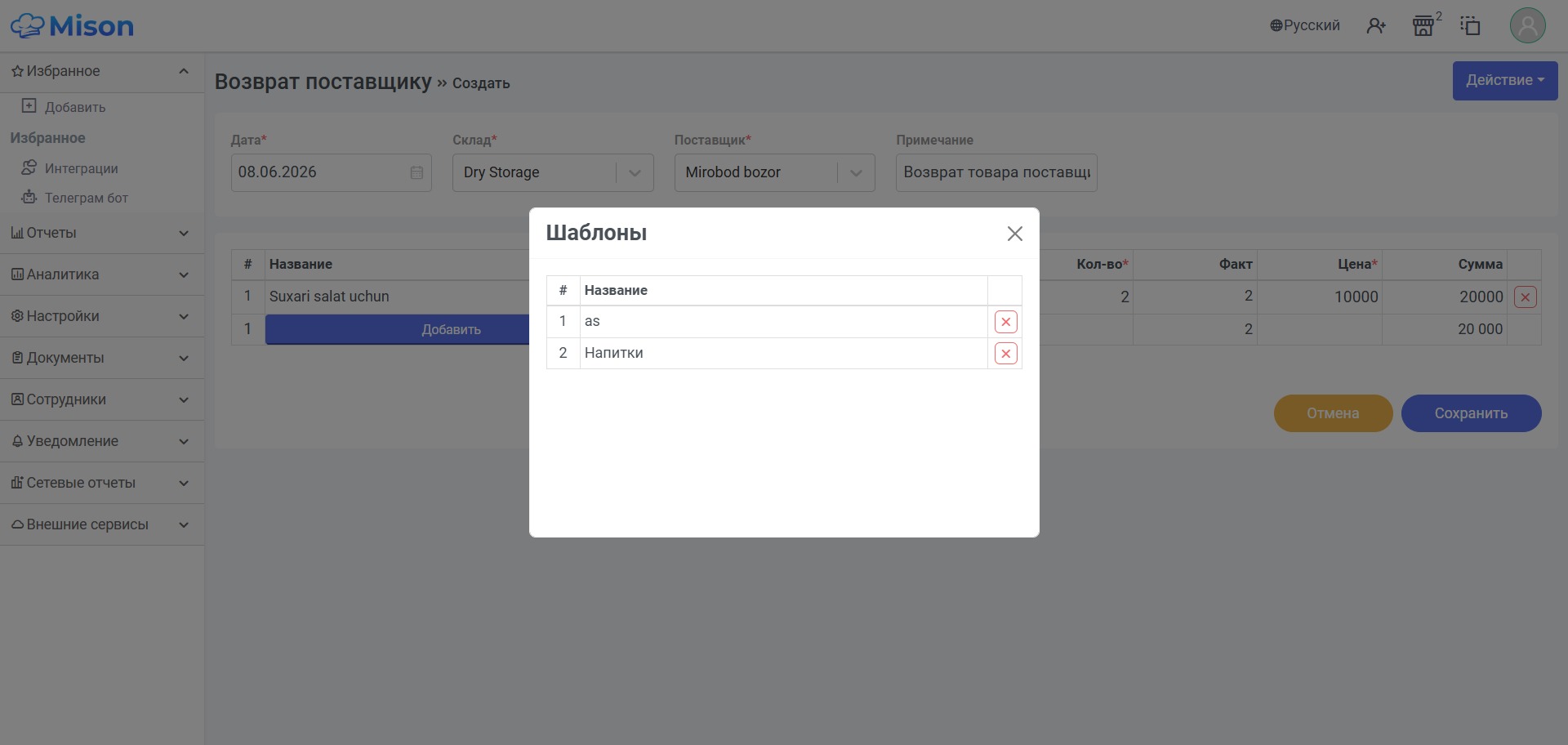Viewport: 1568px width, 745px height.
Task: Click the Сумма value 20000 in product row
Action: (1481, 297)
